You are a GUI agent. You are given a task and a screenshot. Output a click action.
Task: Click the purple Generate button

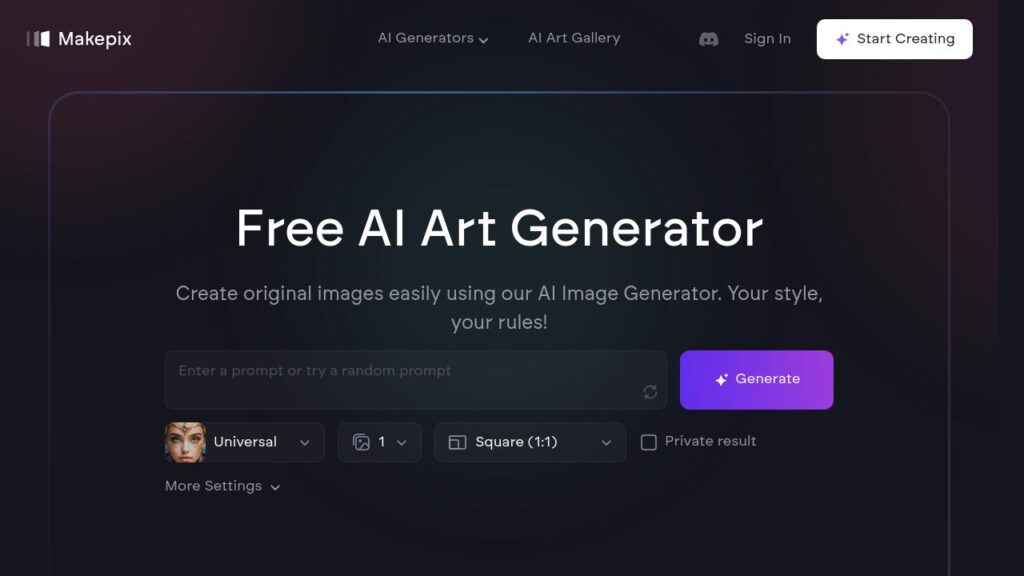click(756, 380)
